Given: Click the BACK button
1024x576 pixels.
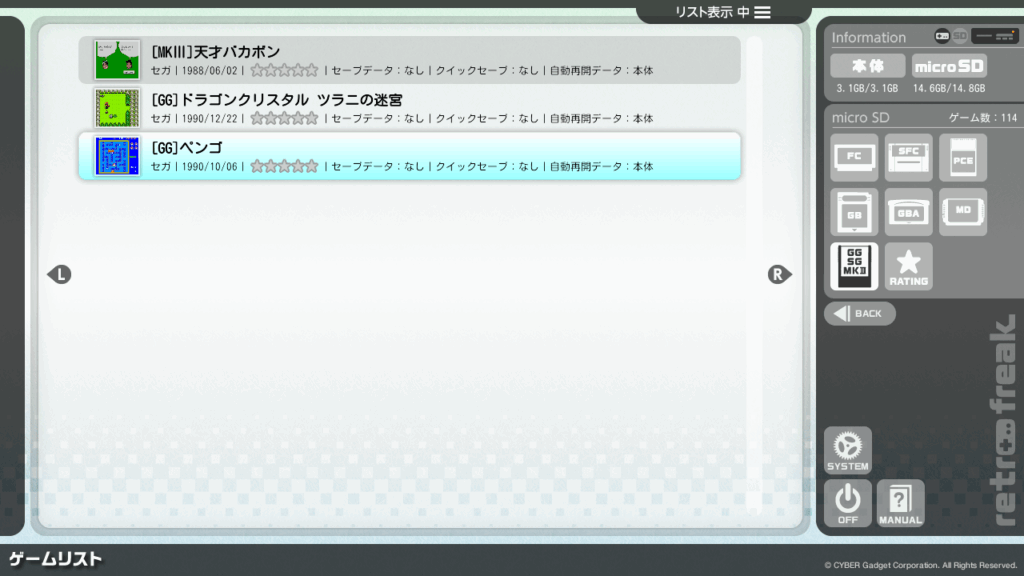Looking at the screenshot, I should [859, 314].
